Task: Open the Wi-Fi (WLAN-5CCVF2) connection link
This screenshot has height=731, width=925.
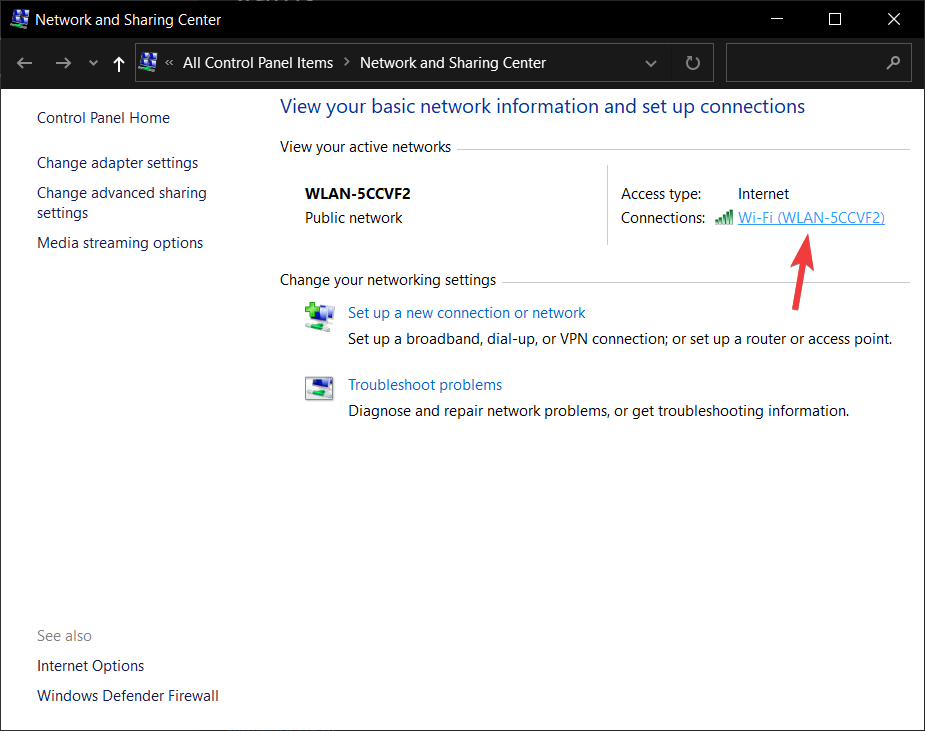Action: [811, 218]
